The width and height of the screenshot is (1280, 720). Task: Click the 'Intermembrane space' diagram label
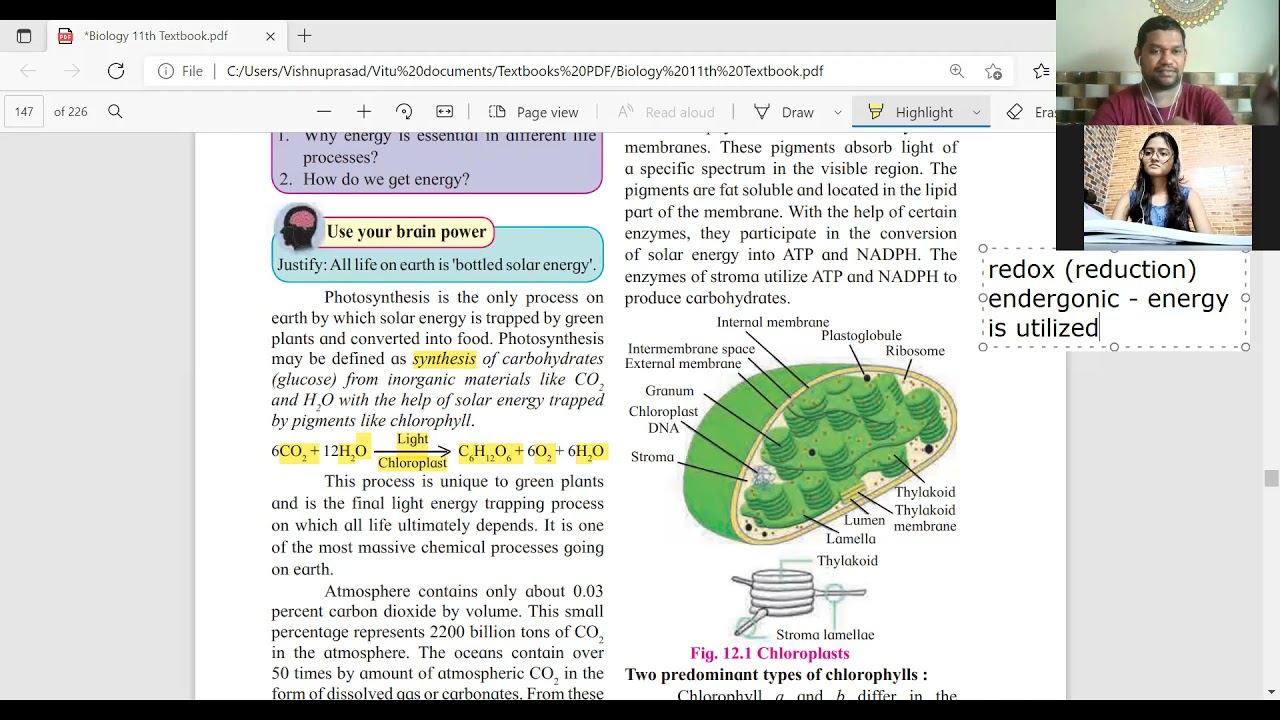(x=691, y=349)
